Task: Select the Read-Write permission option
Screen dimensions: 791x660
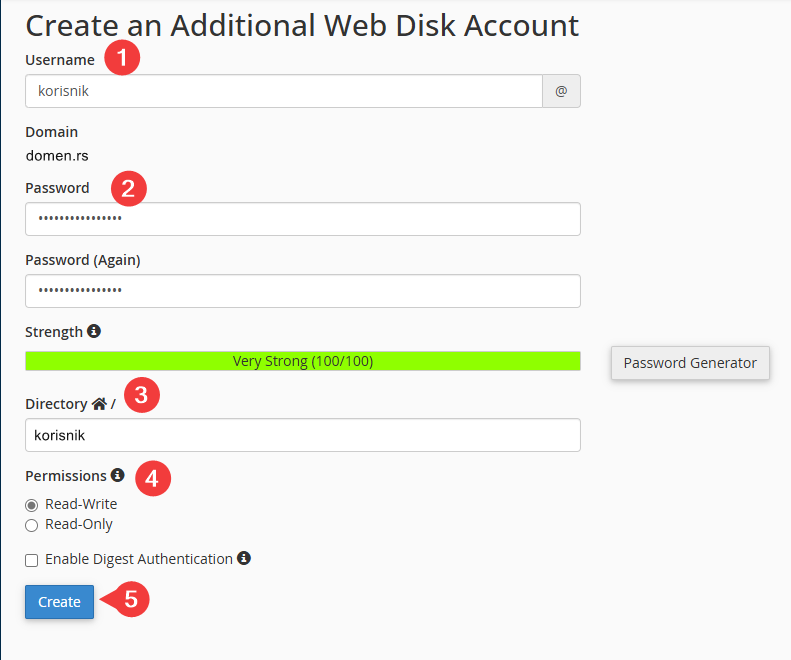Action: (x=32, y=505)
